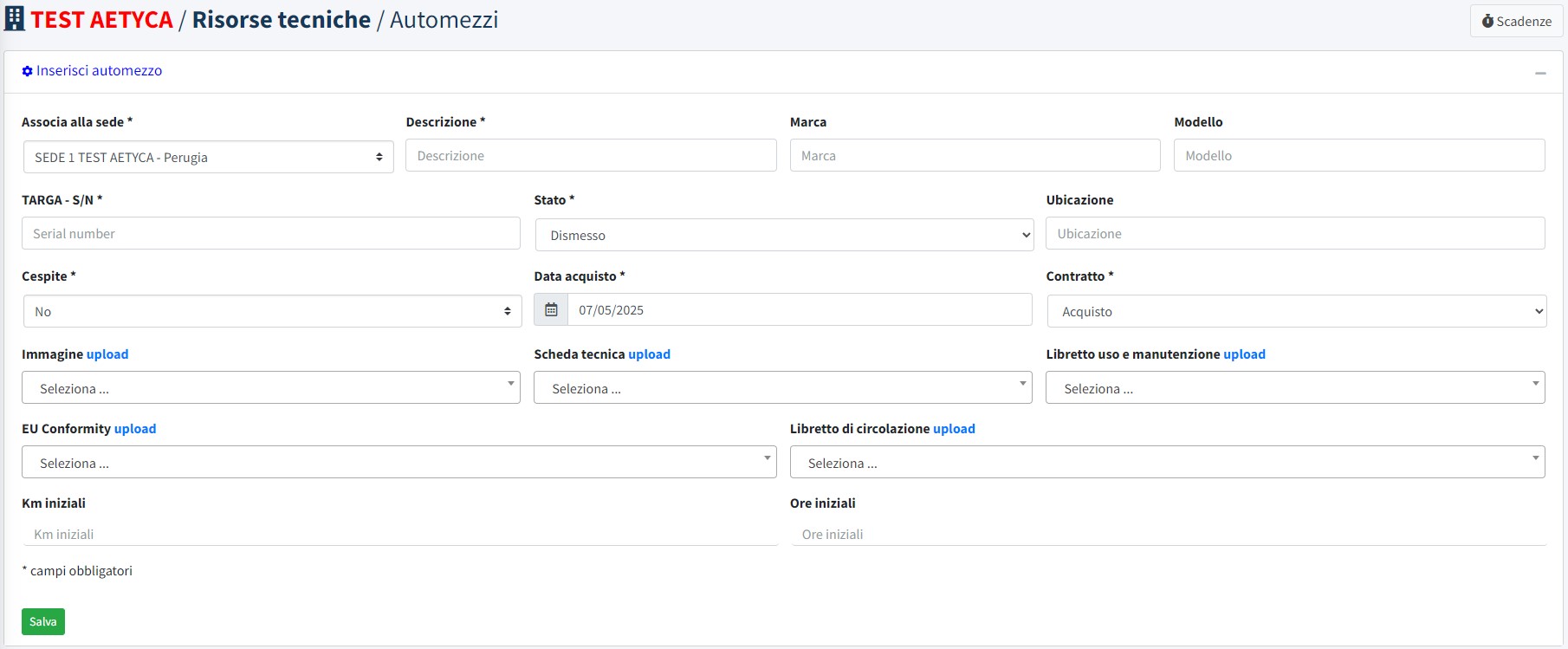
Task: Expand the Libretto di circolazione Seleziona dropdown
Action: [x=1167, y=463]
